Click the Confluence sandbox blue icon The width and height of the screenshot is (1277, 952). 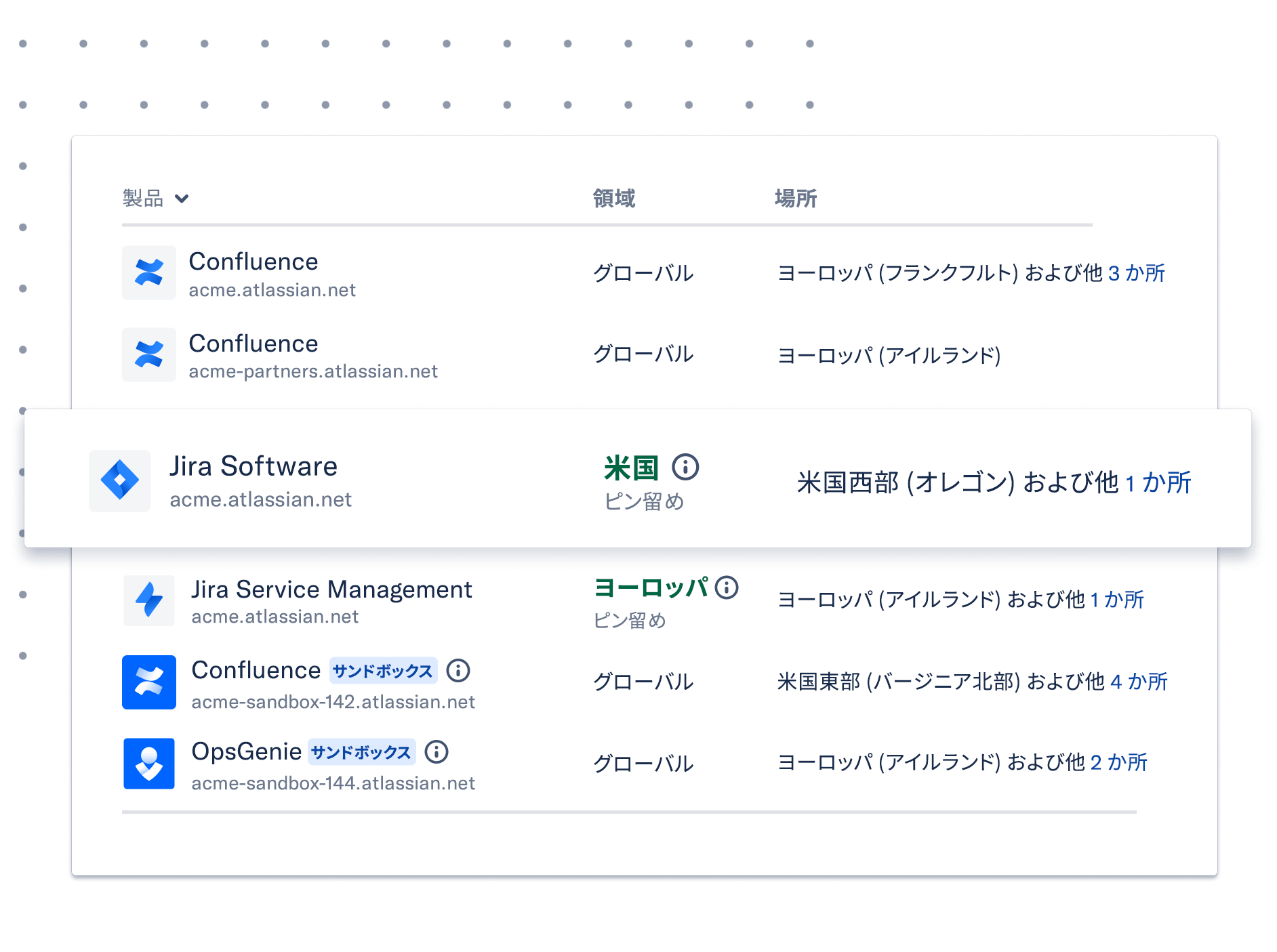149,682
